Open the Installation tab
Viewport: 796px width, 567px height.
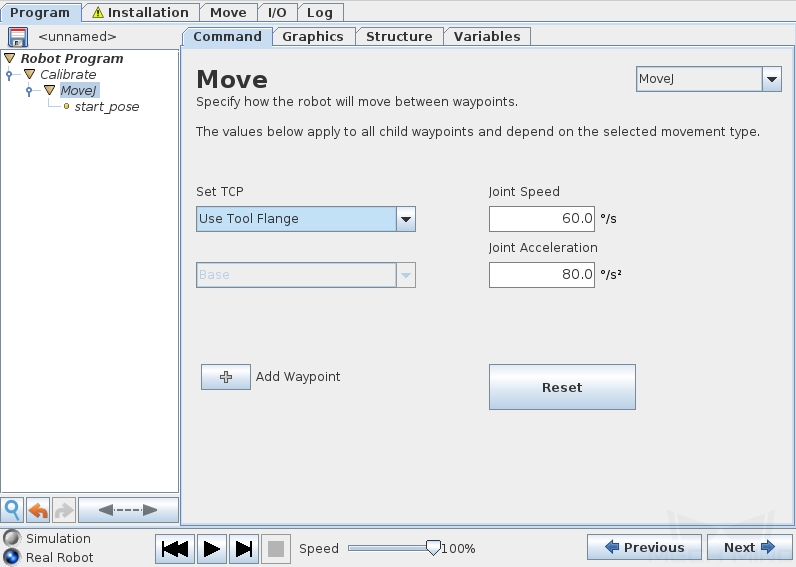(140, 12)
